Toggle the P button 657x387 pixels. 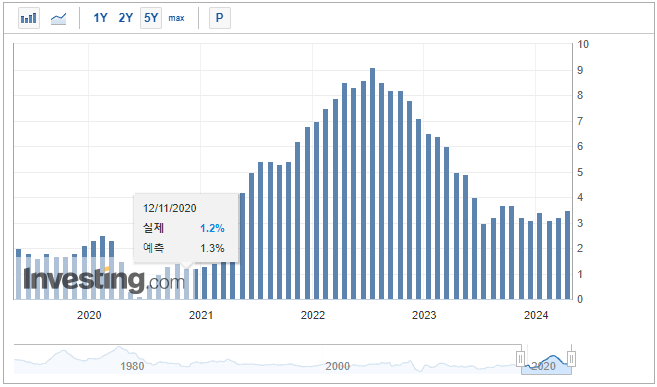click(220, 18)
